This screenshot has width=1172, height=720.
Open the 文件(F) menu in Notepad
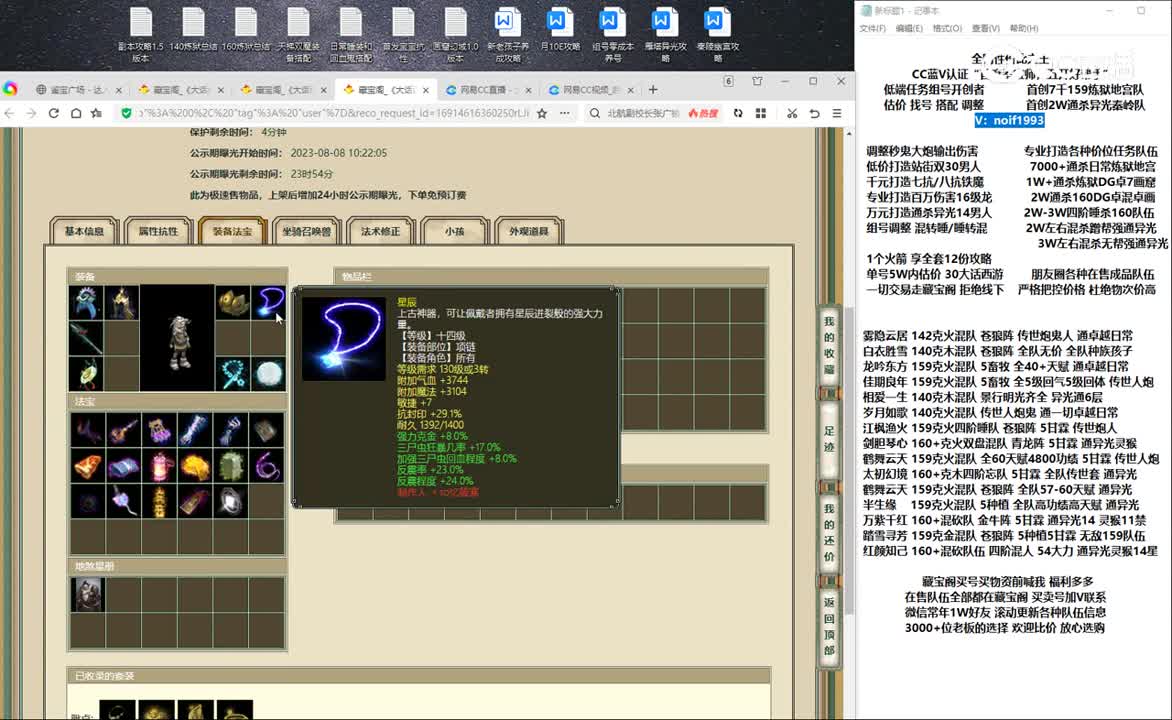872,28
